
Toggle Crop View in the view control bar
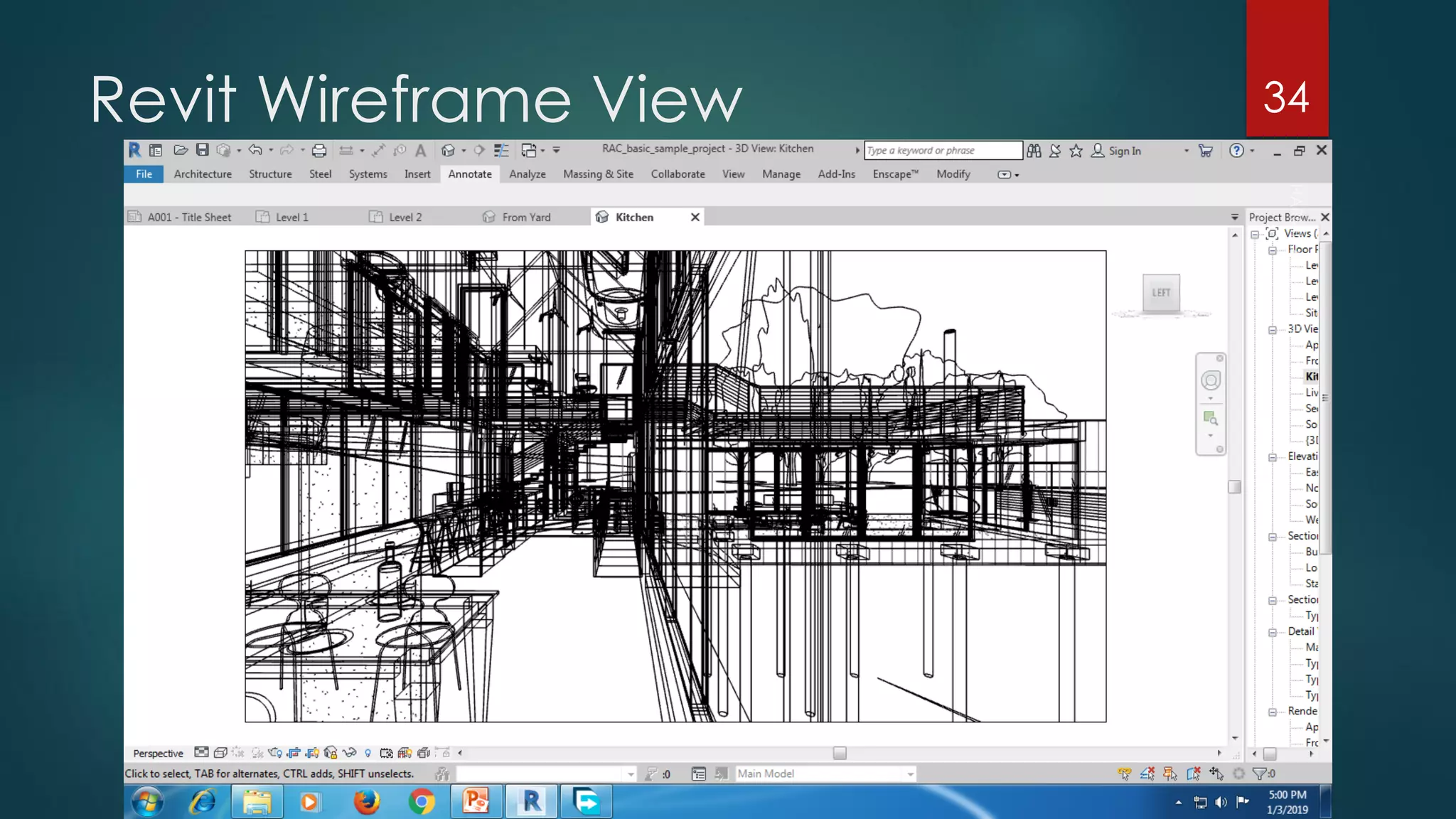294,753
